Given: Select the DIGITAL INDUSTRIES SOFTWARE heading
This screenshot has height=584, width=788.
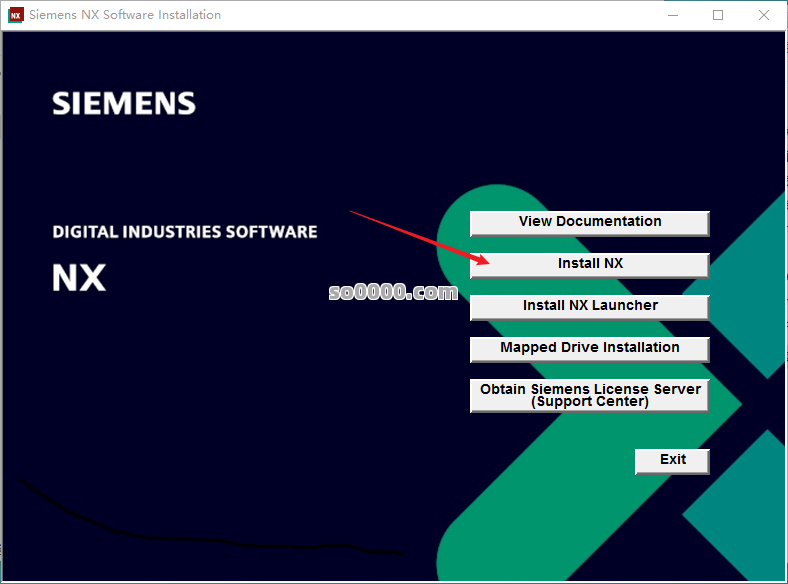Looking at the screenshot, I should click(185, 232).
